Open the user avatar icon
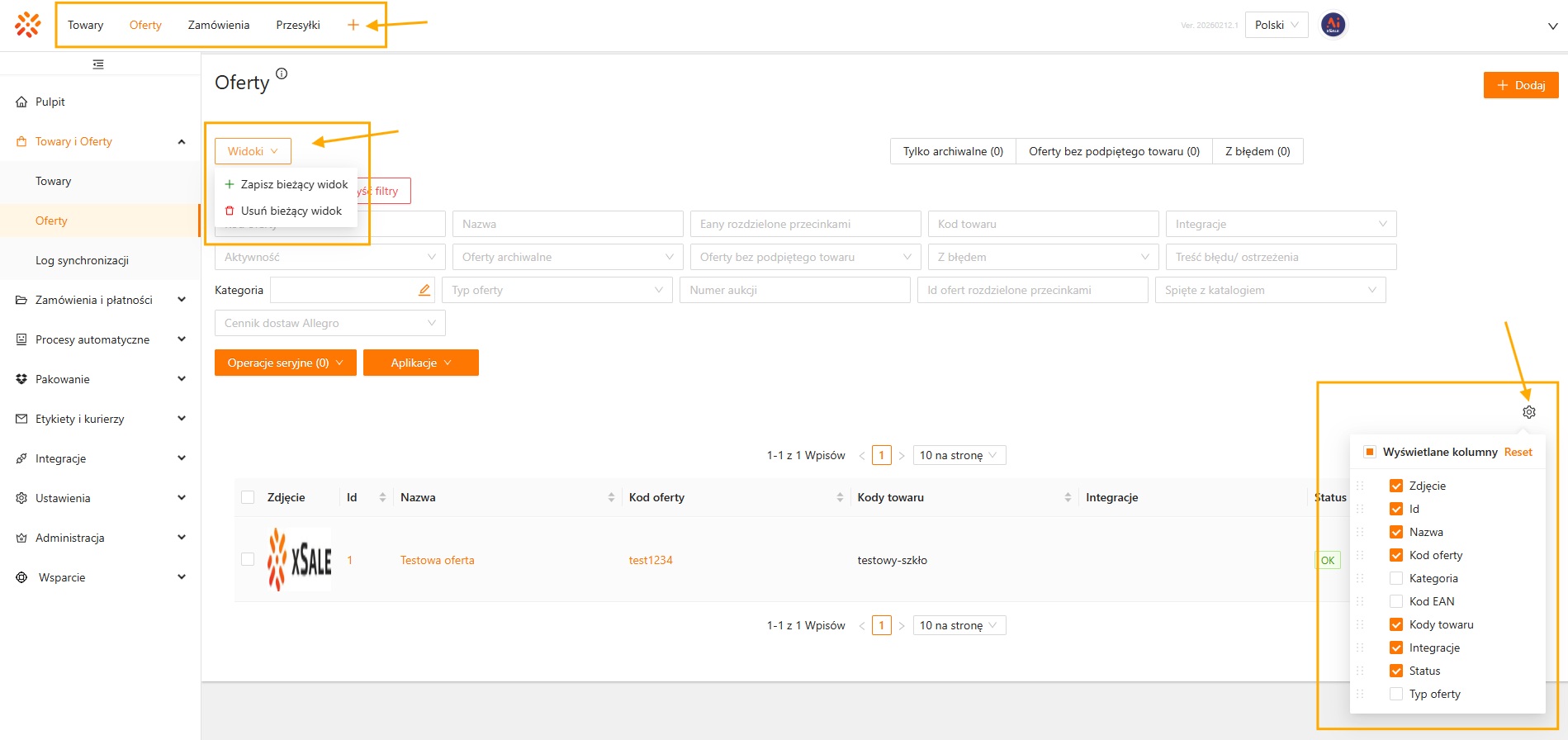Viewport: 1568px width, 740px height. coord(1333,25)
